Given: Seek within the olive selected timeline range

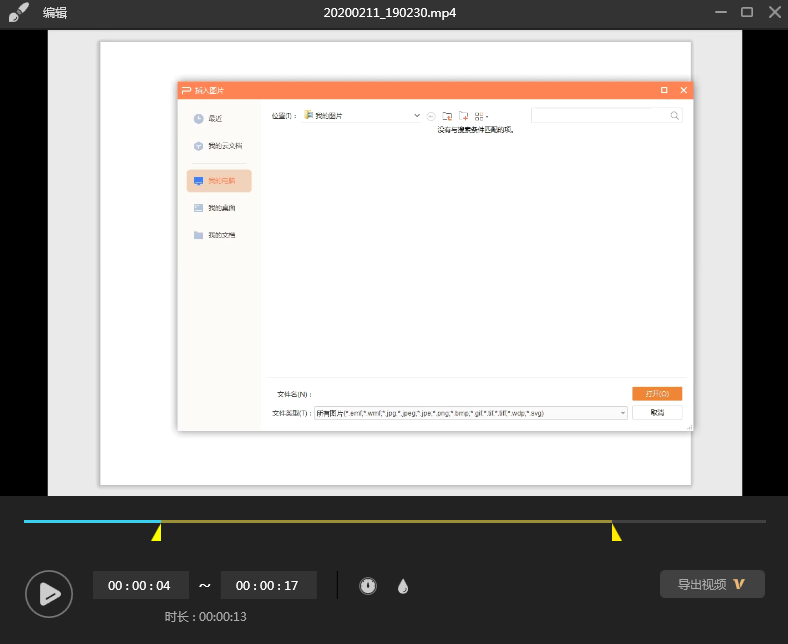Looking at the screenshot, I should pos(386,521).
